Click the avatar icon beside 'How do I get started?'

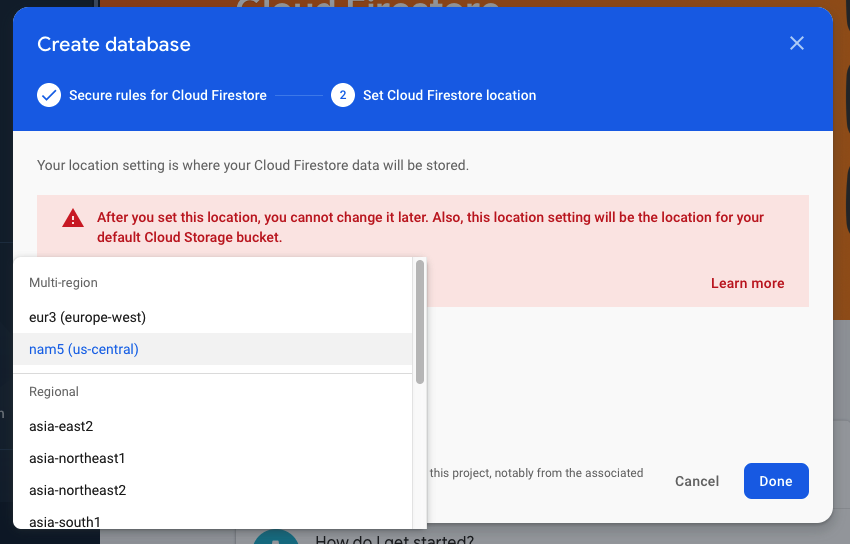click(275, 537)
